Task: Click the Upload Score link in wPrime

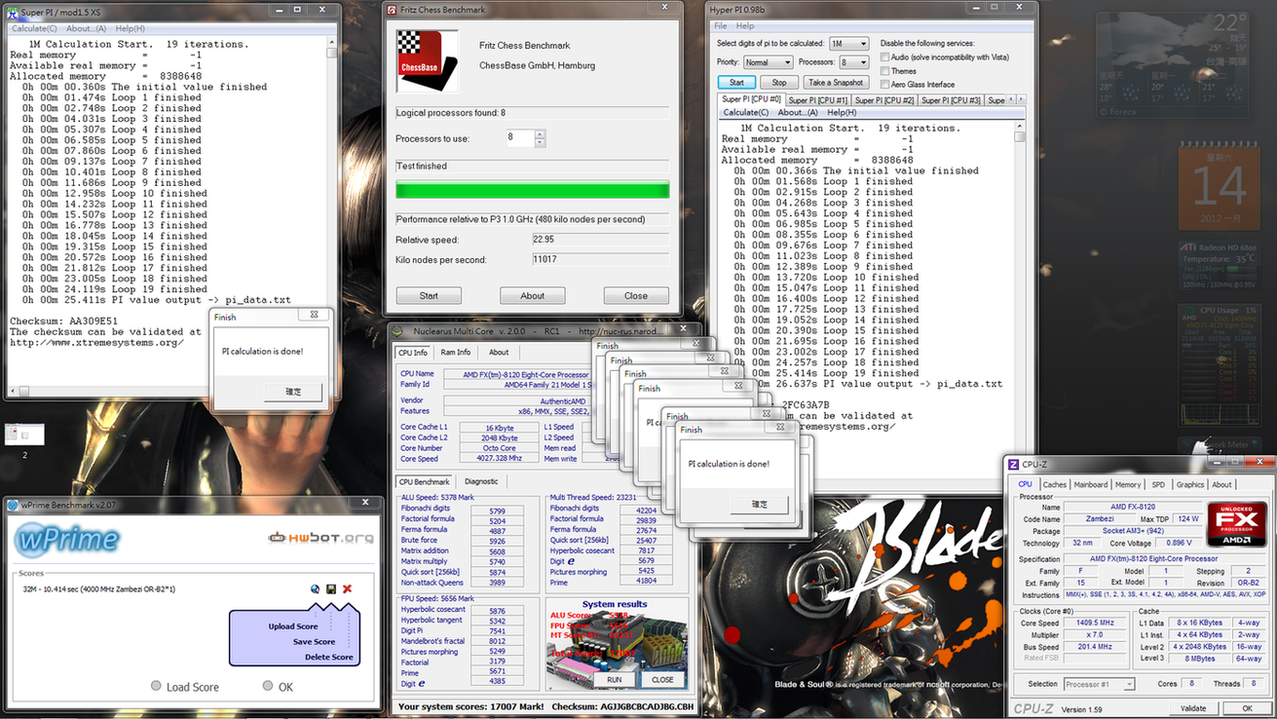Action: click(x=293, y=627)
